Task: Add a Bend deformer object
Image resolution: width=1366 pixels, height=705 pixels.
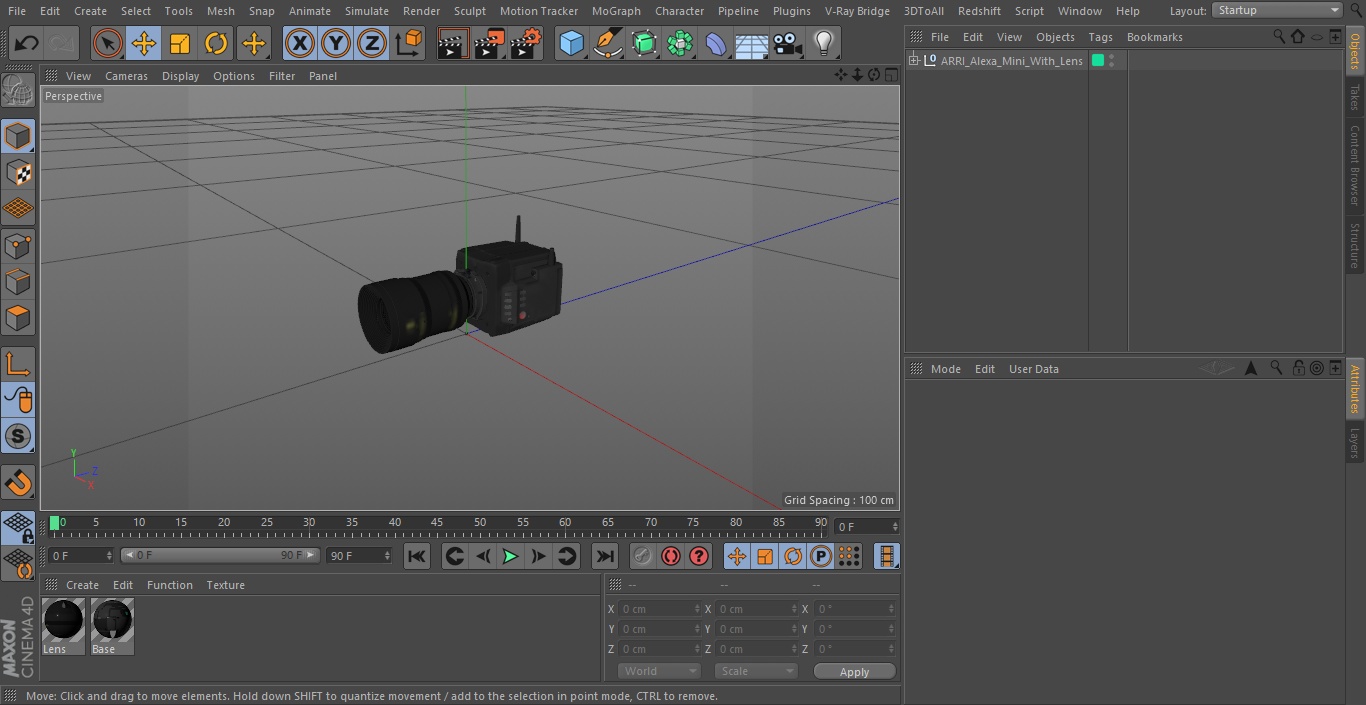Action: click(716, 43)
